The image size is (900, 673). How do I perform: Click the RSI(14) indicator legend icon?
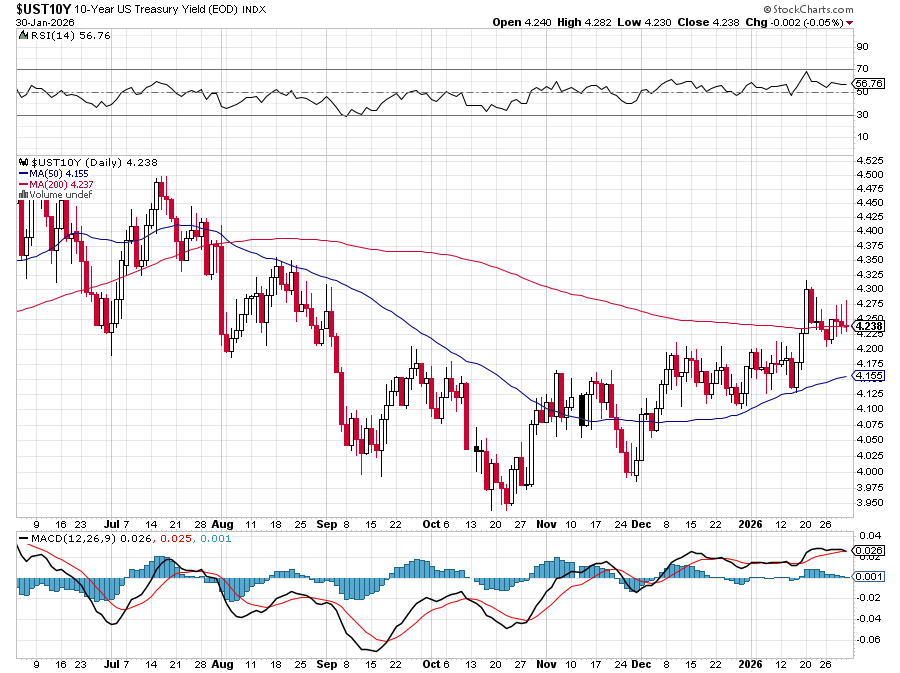click(24, 35)
